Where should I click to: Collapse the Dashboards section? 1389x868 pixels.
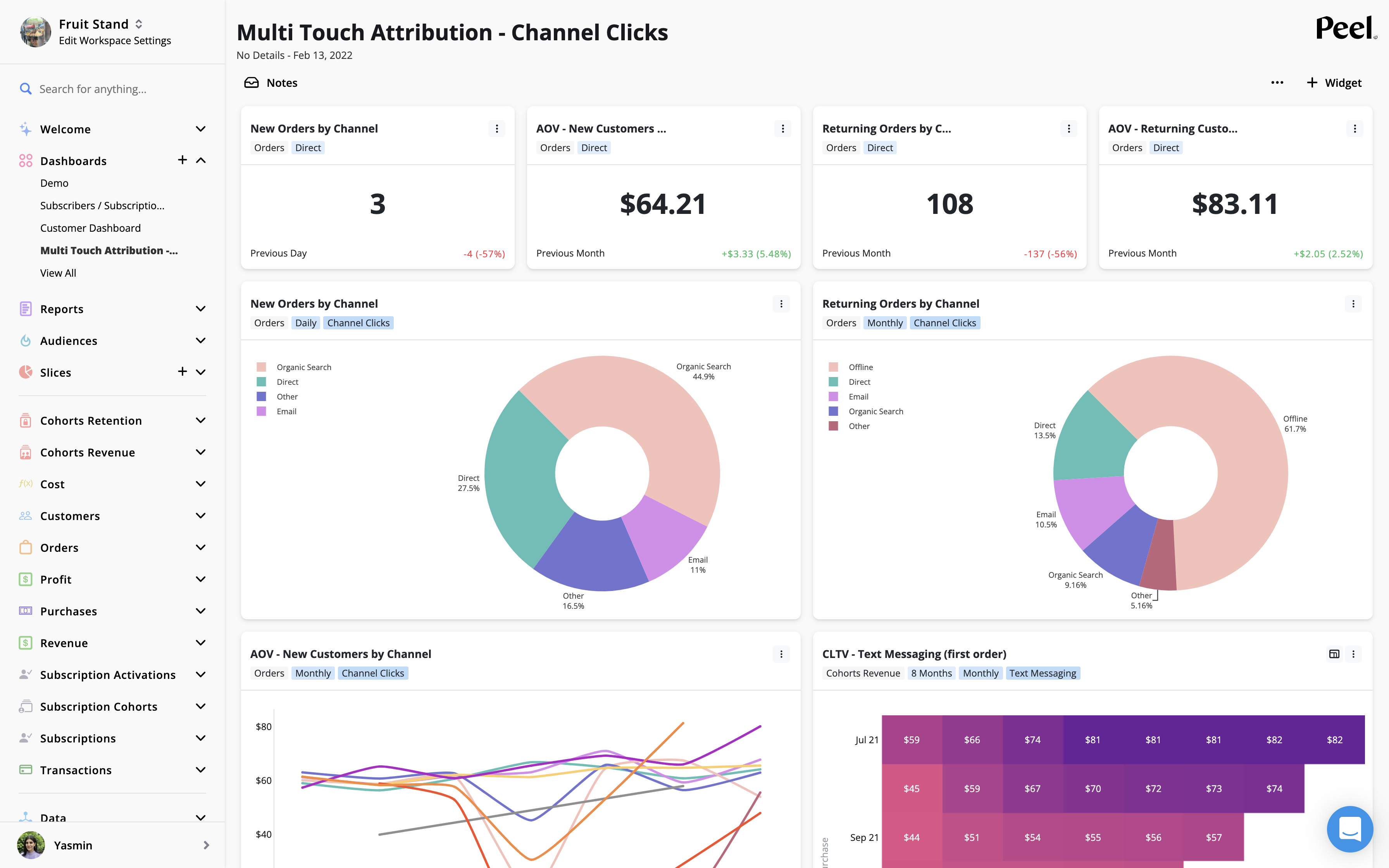point(200,160)
